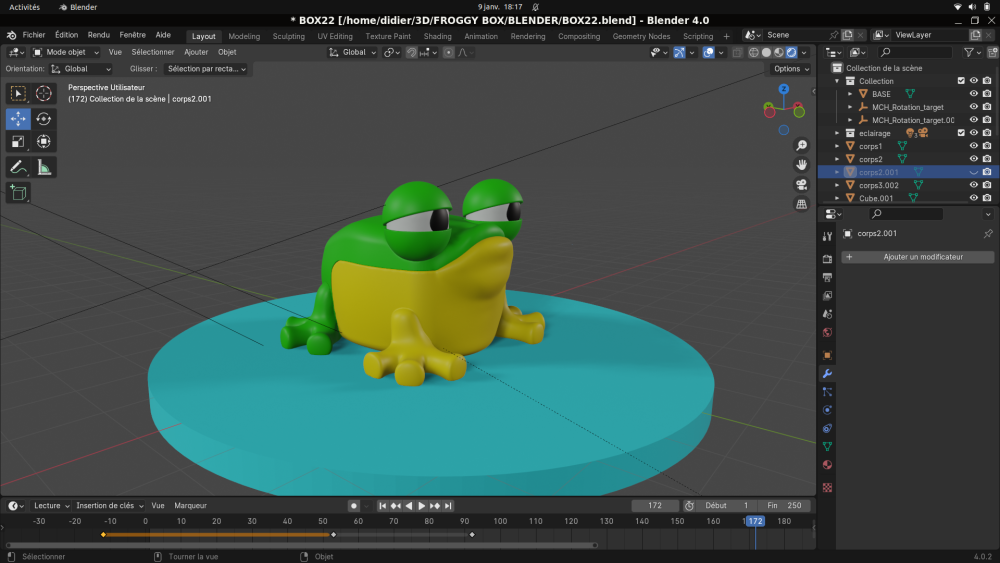Choose the Annotate pencil tool
This screenshot has width=1000, height=563.
pyautogui.click(x=18, y=167)
